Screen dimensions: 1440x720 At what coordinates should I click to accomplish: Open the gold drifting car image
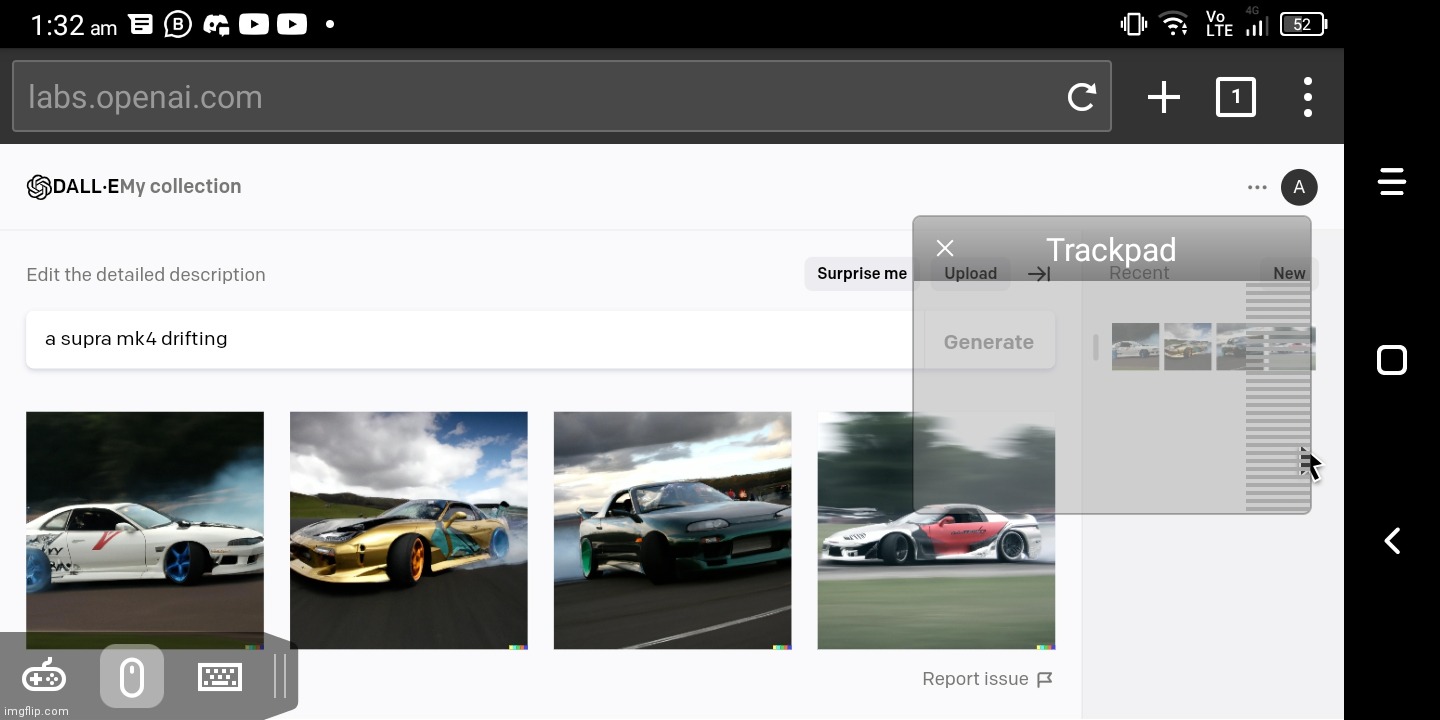409,530
